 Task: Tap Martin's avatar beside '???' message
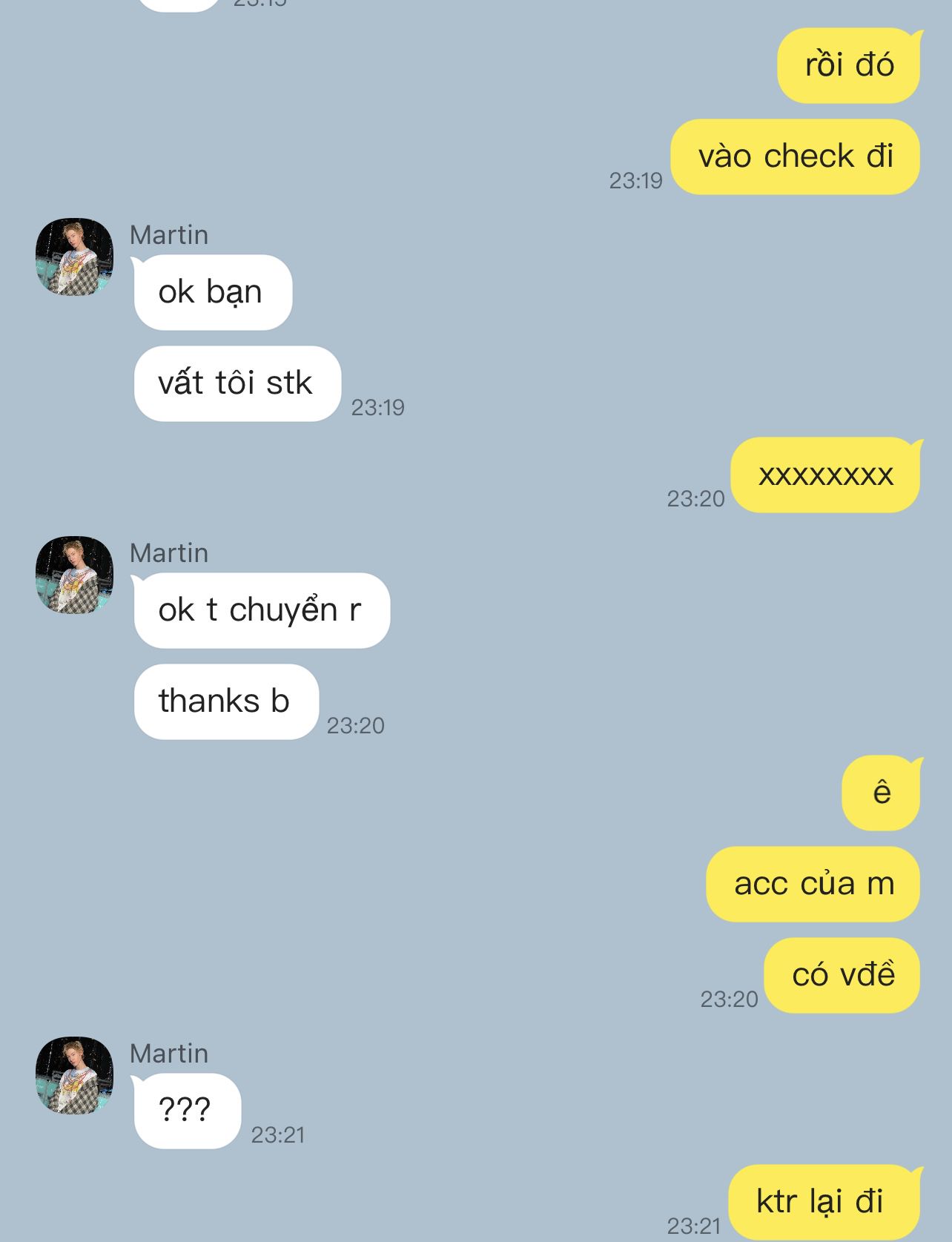(74, 1075)
